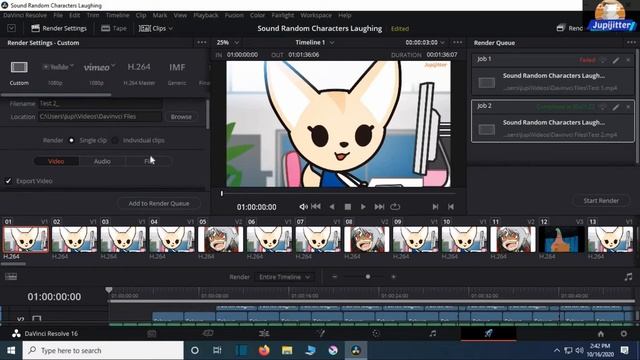This screenshot has width=640, height=360.
Task: Open Render Settings panel options menu
Action: 202,42
